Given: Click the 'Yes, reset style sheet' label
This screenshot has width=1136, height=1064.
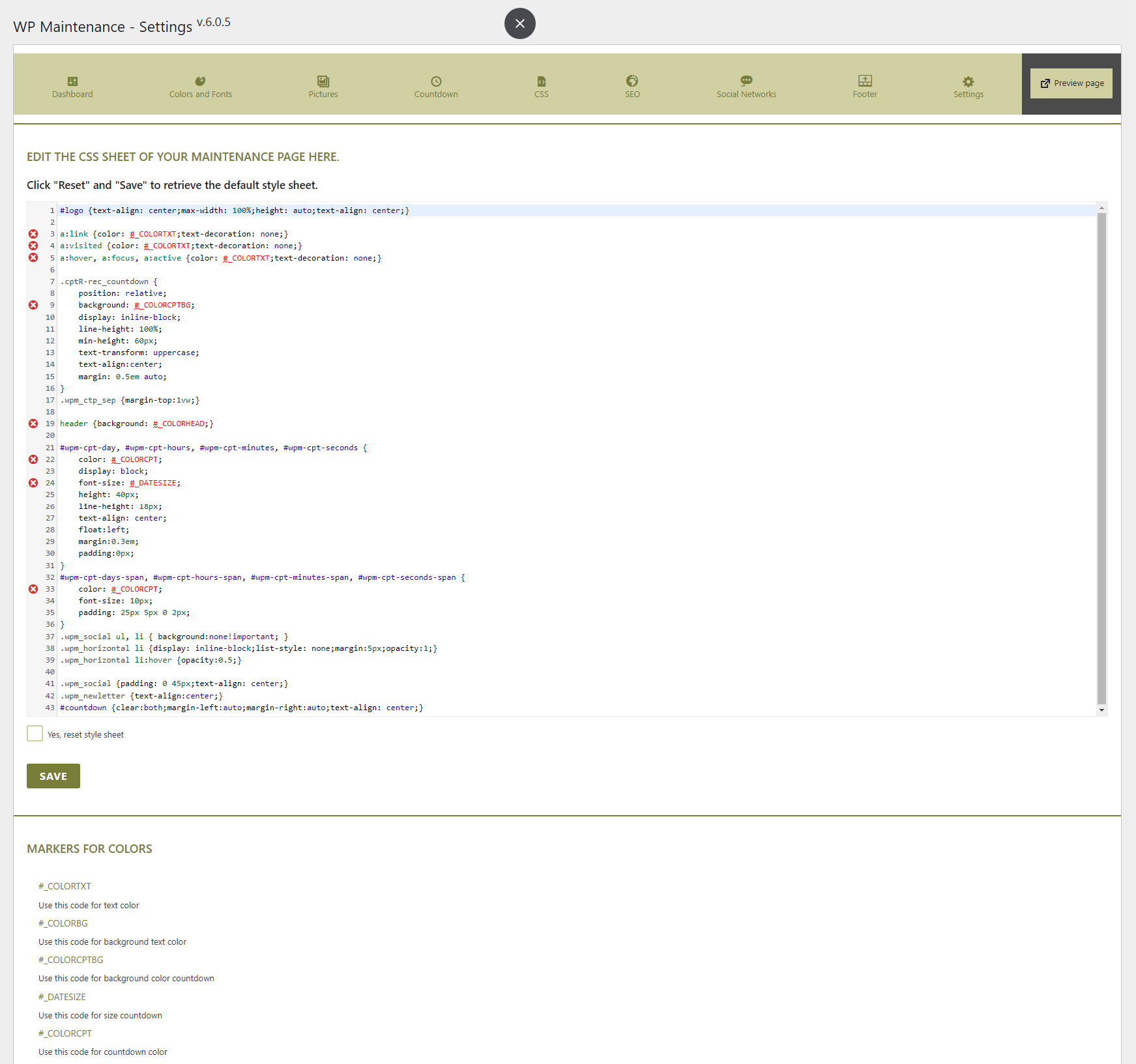Looking at the screenshot, I should click(85, 735).
